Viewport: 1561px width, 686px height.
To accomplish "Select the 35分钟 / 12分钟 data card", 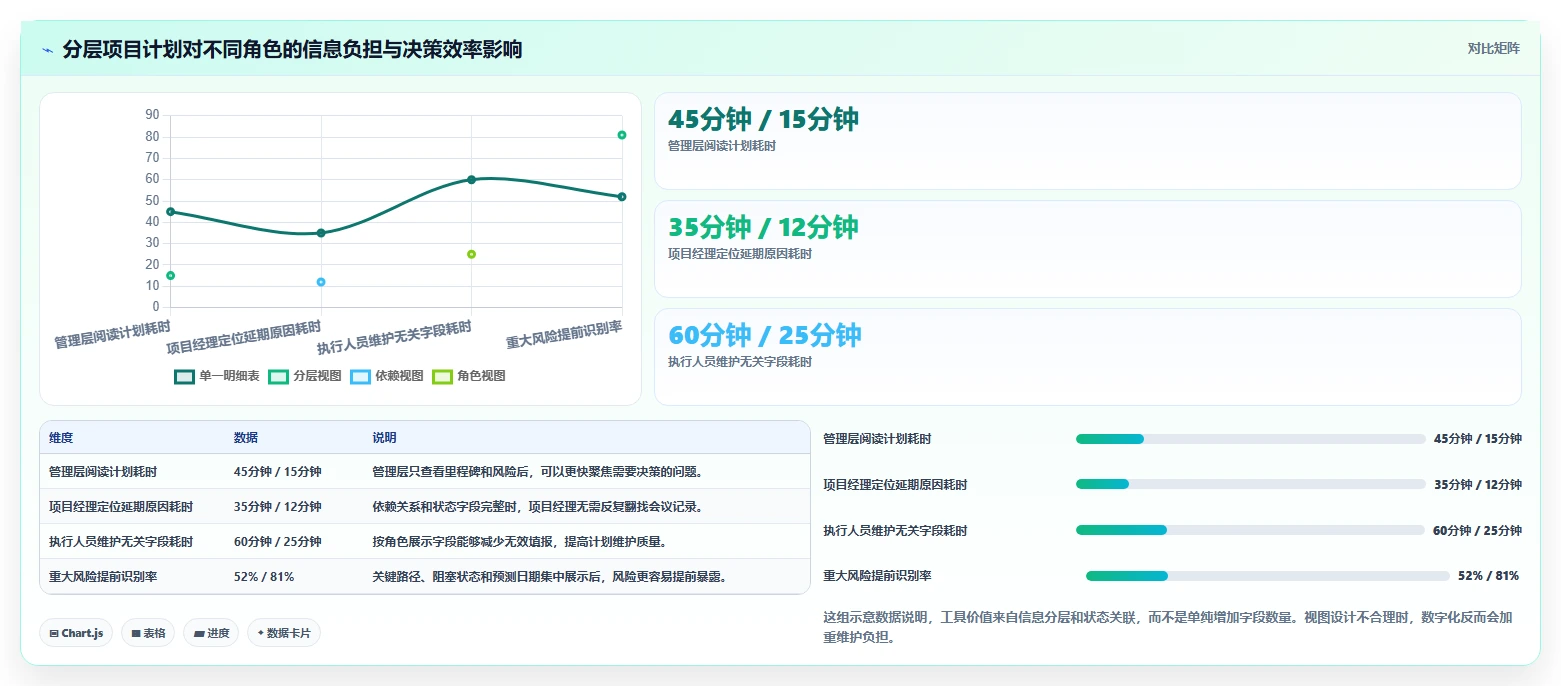I will click(x=1087, y=249).
